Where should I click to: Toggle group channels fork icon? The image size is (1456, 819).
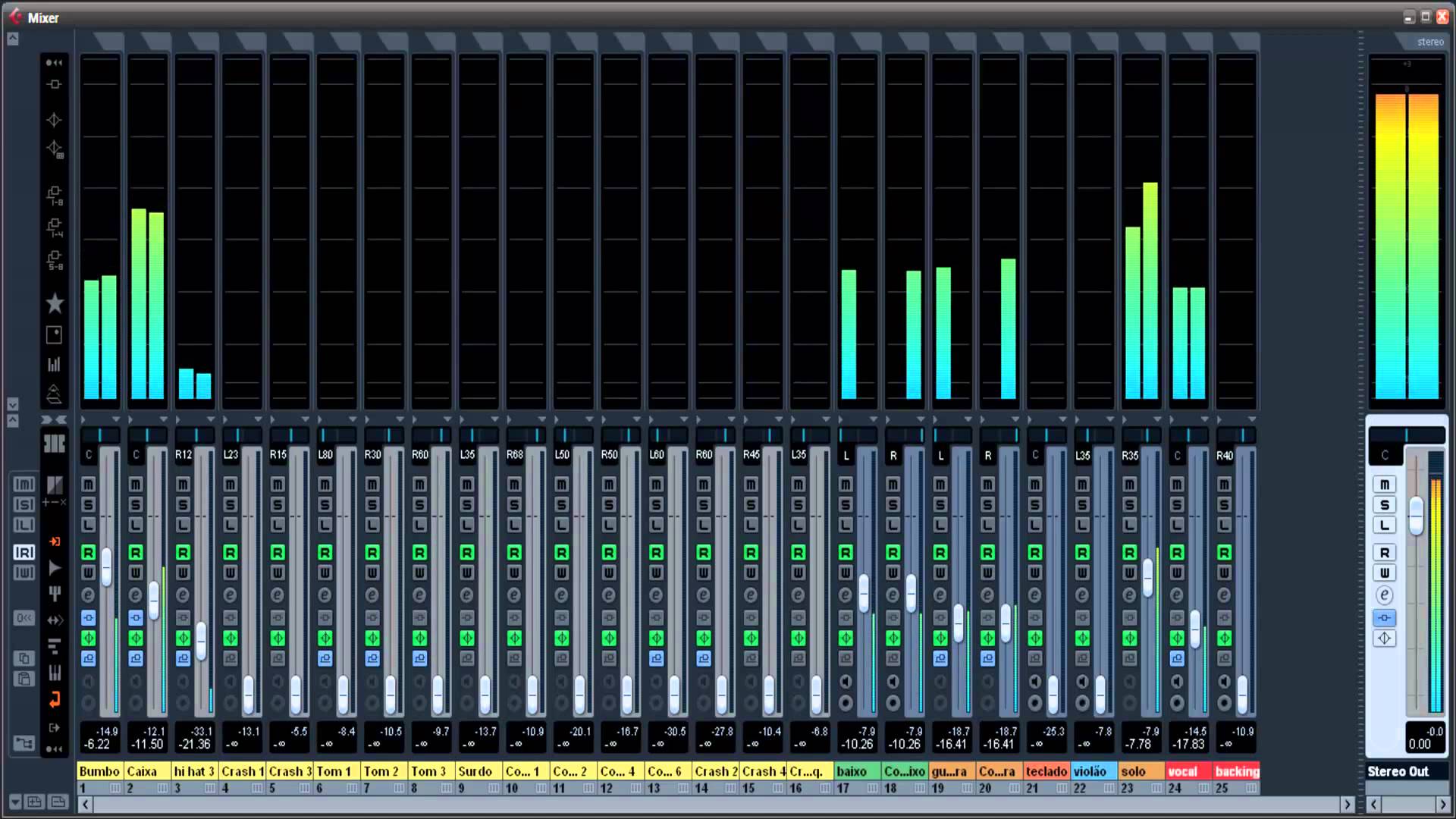pos(55,593)
